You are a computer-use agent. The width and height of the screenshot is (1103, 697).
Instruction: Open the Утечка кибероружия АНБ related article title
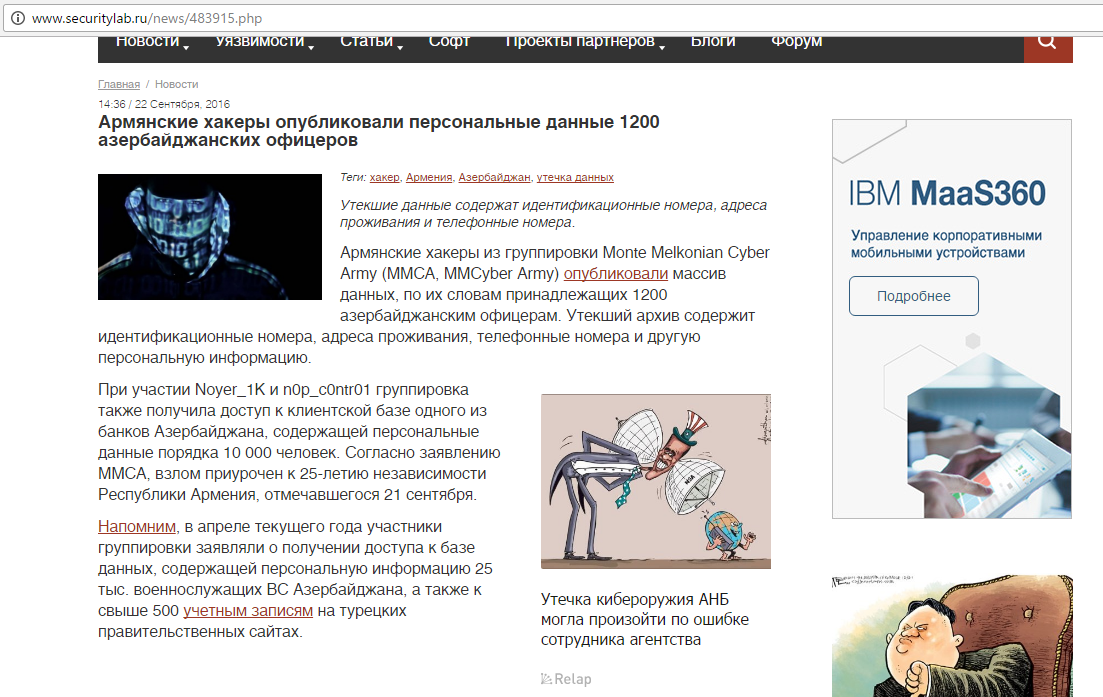point(644,620)
